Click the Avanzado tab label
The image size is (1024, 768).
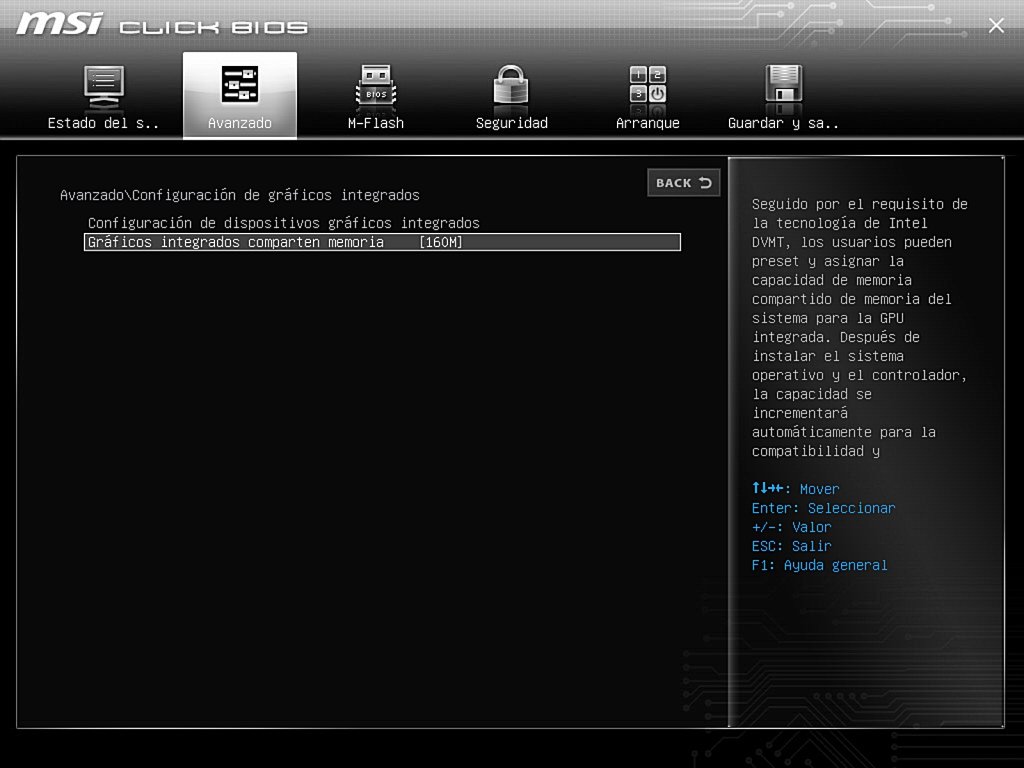240,123
